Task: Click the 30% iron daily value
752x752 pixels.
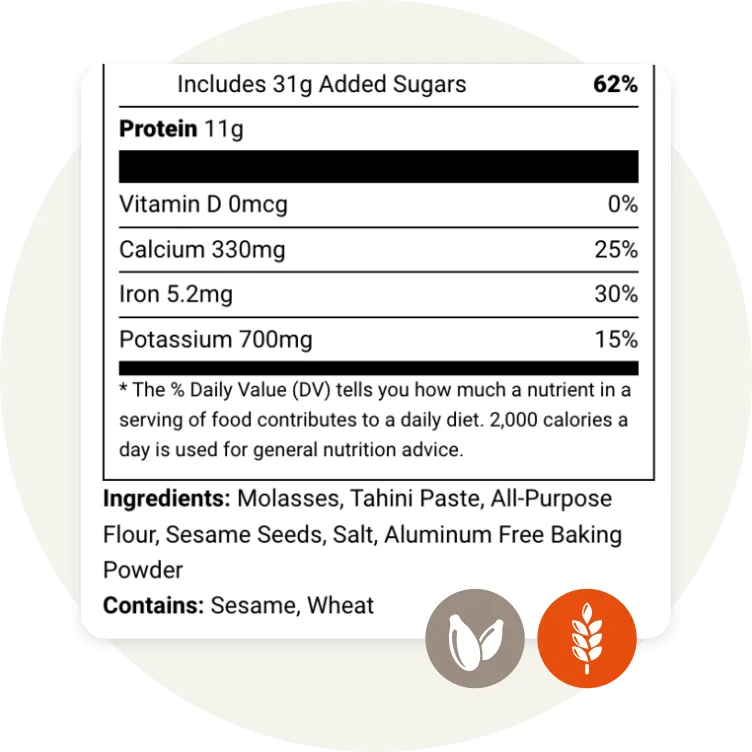Action: click(615, 295)
